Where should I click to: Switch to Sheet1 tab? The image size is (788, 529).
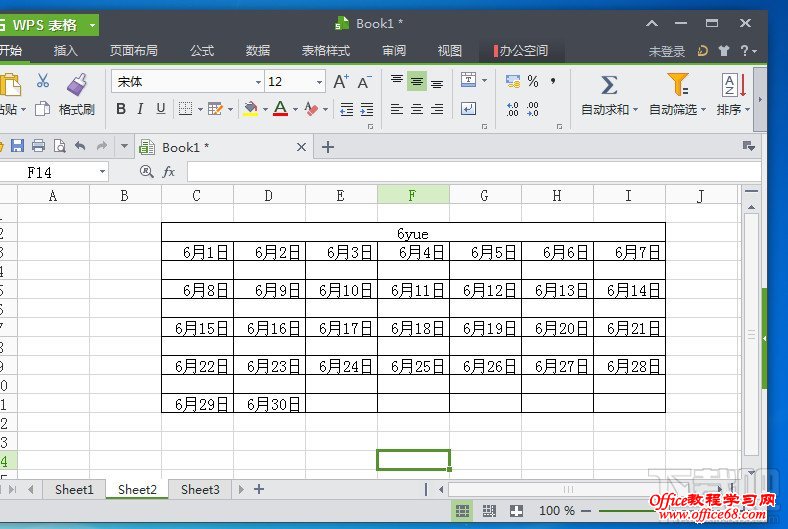(74, 489)
